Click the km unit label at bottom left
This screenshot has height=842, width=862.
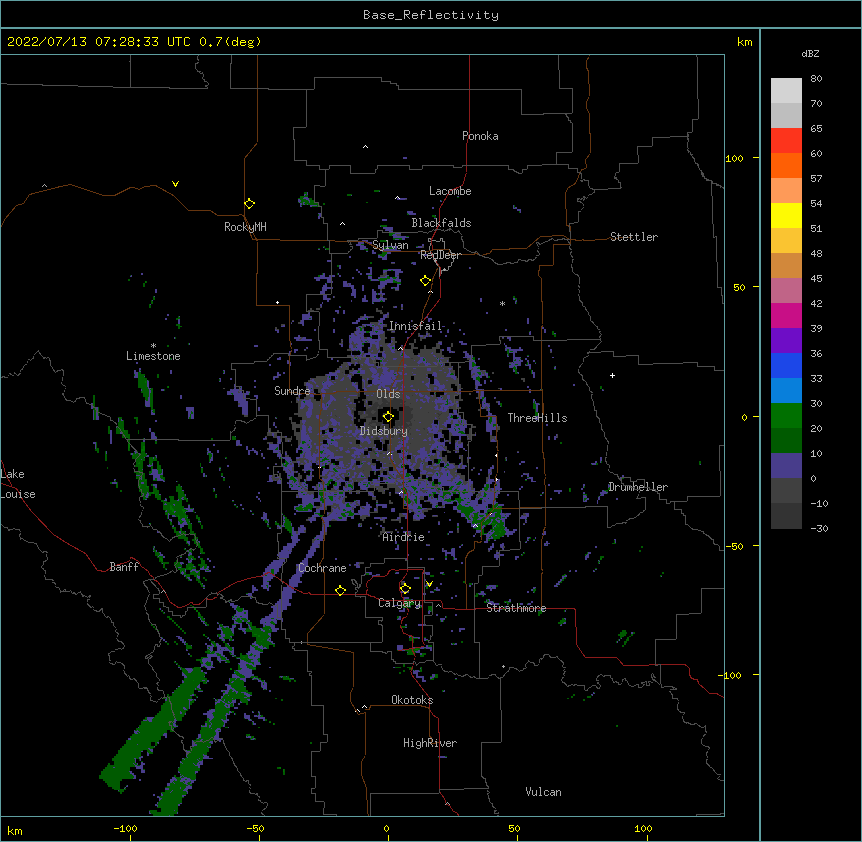[x=15, y=830]
